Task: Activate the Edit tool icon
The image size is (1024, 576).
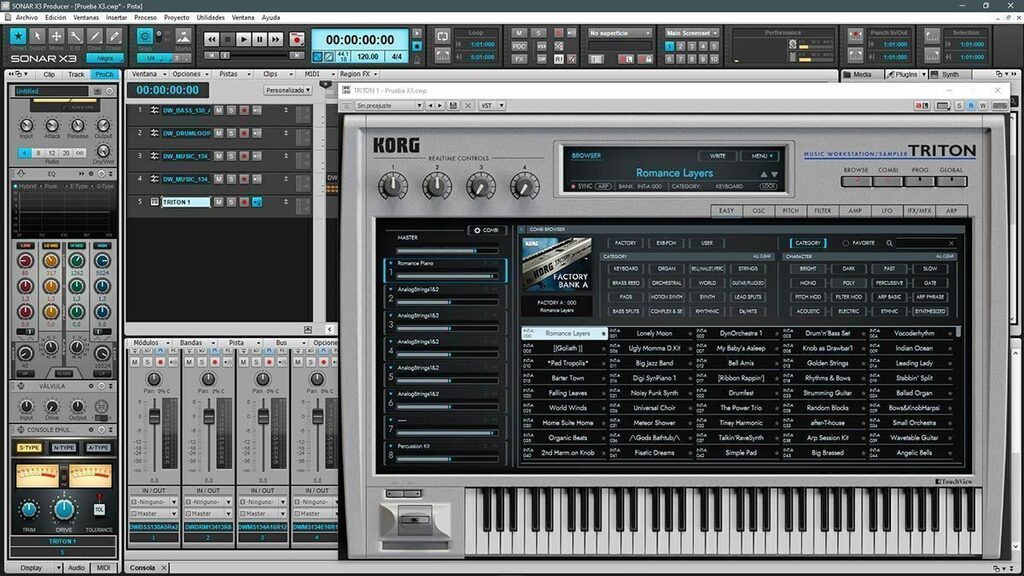Action: 76,36
